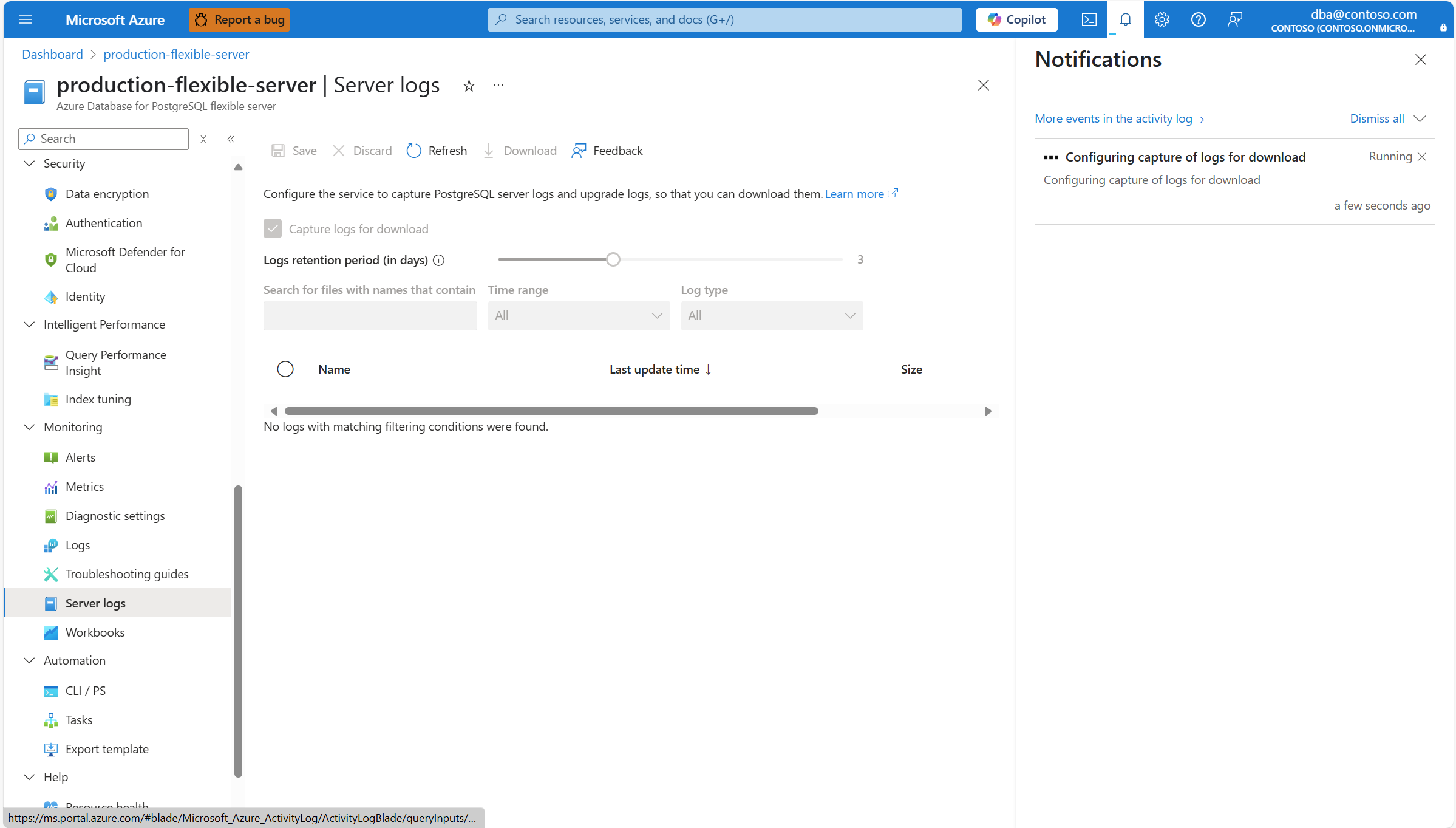Click the Dashboard breadcrumb link
The image size is (1456, 828).
[x=52, y=55]
